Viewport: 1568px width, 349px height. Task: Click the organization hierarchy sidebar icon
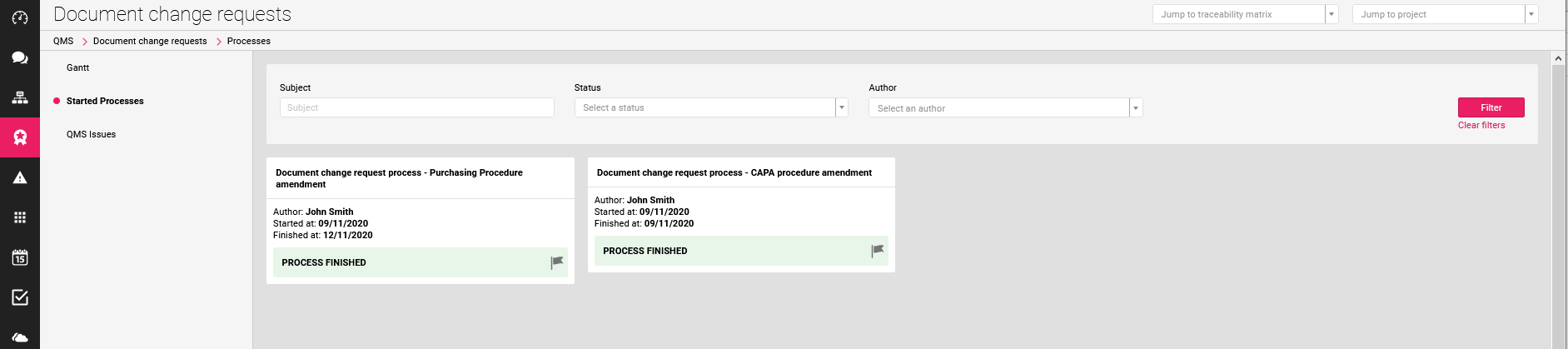click(x=20, y=97)
